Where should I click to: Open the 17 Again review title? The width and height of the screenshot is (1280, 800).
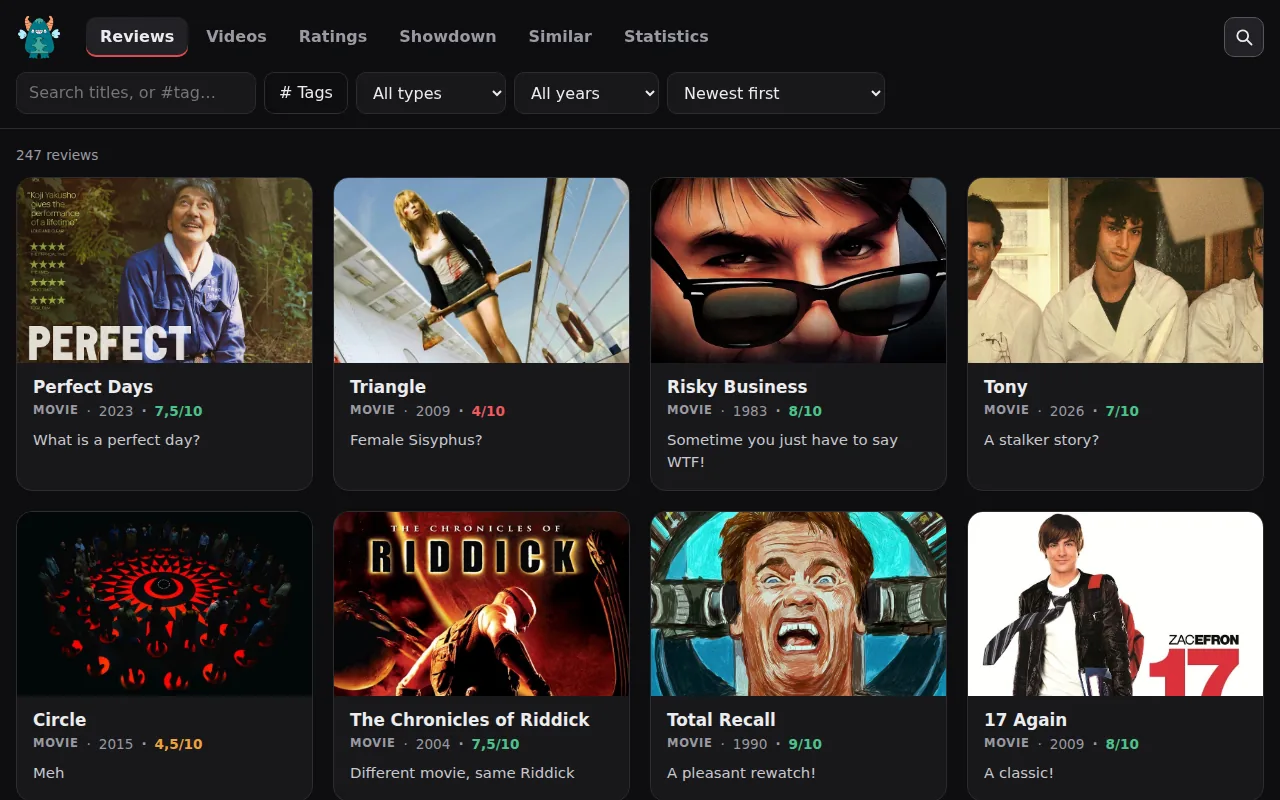(x=1025, y=720)
